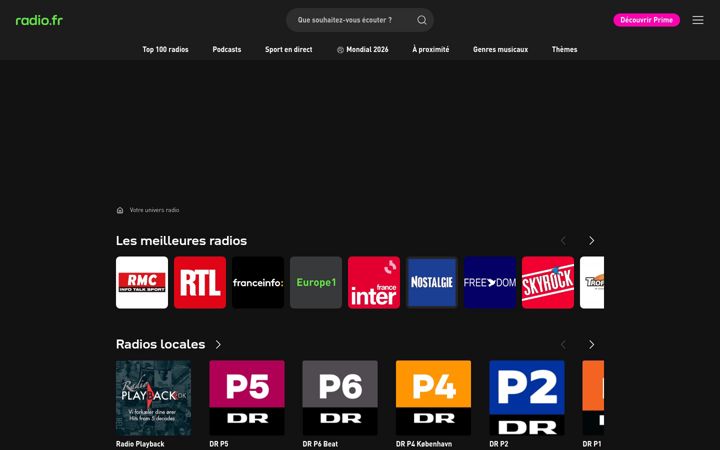Open the Genres musicaux menu item
Image resolution: width=720 pixels, height=450 pixels.
[501, 50]
